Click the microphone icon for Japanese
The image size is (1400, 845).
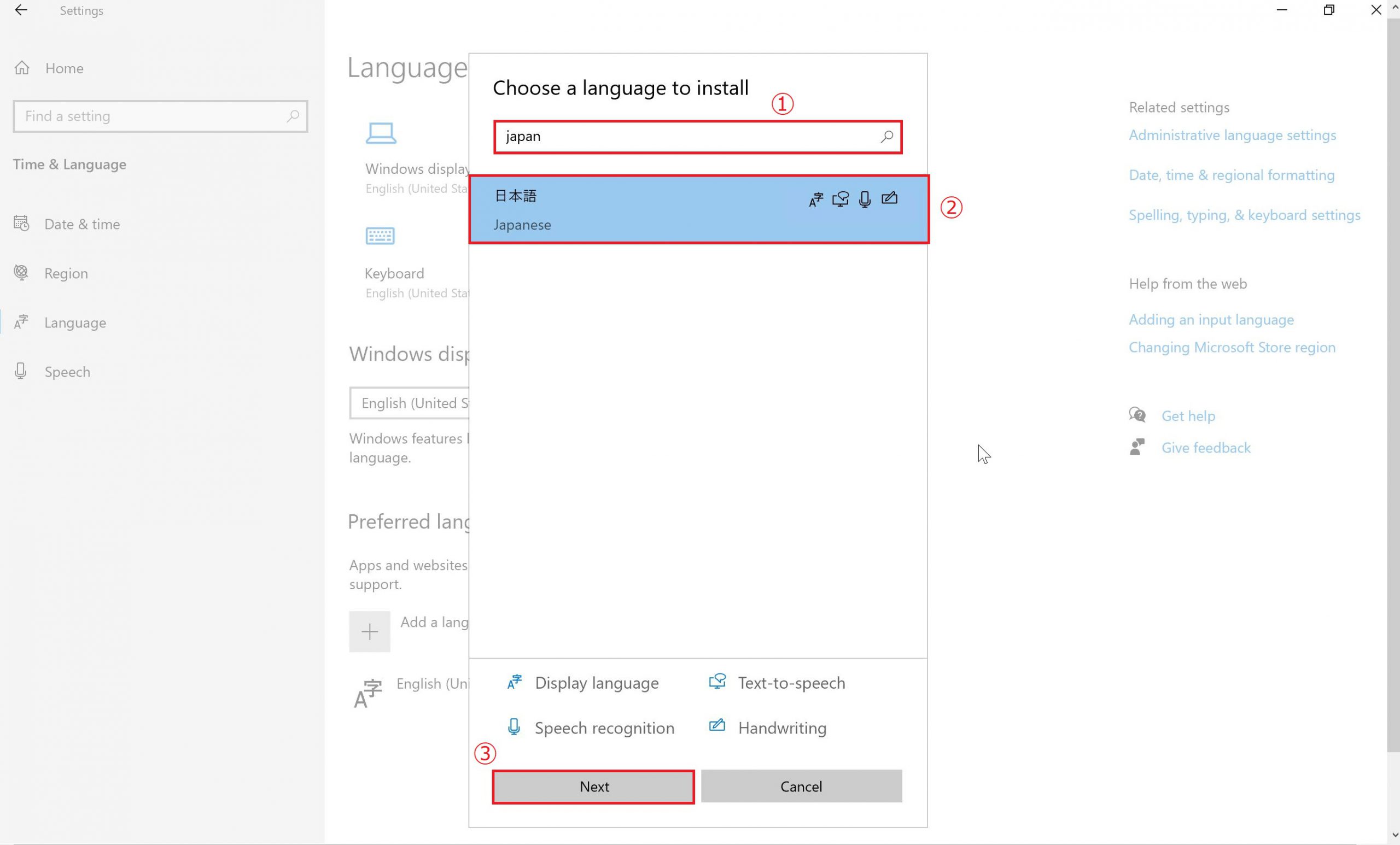[x=864, y=199]
